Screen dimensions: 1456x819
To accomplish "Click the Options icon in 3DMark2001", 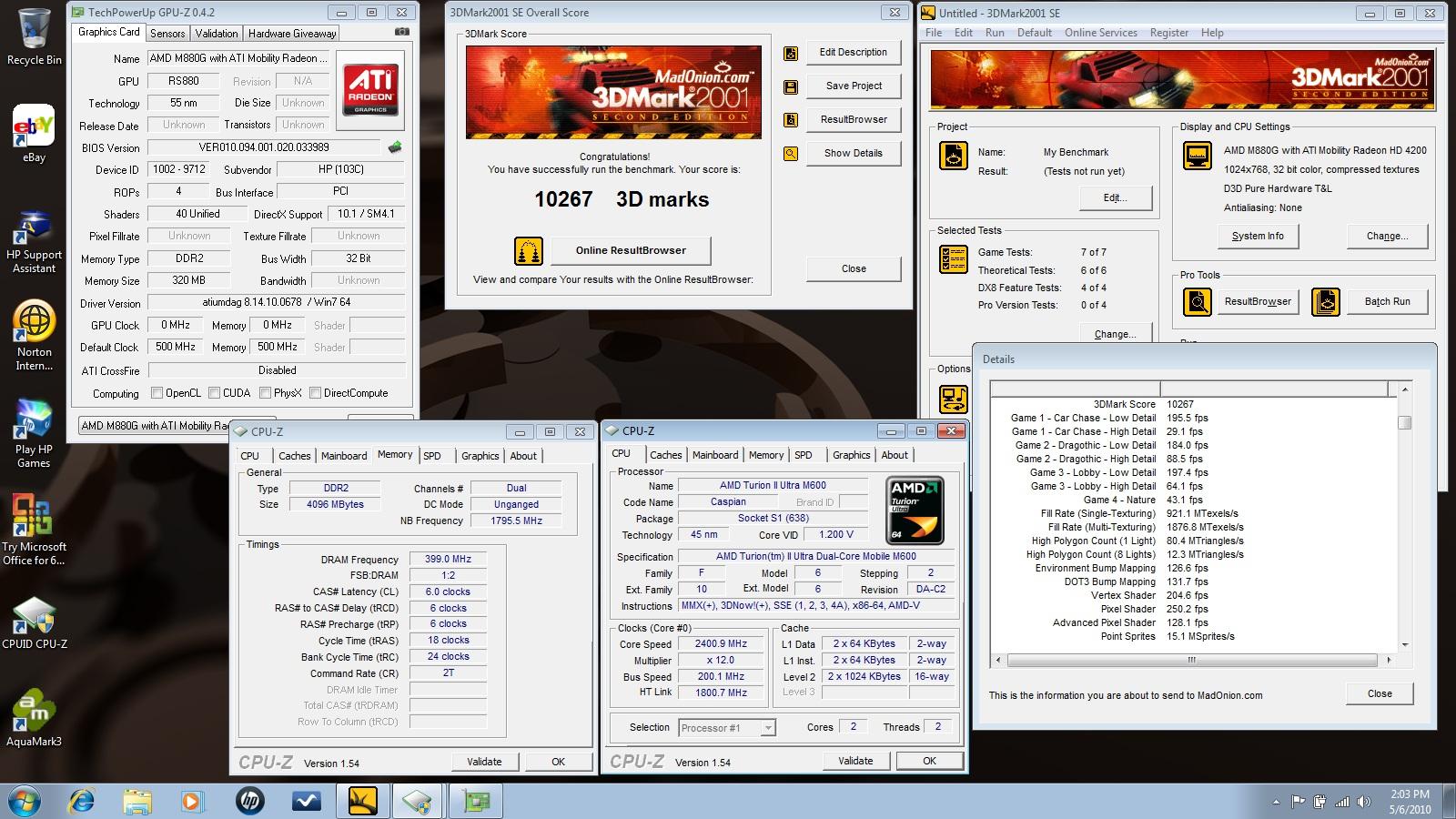I will [x=953, y=399].
